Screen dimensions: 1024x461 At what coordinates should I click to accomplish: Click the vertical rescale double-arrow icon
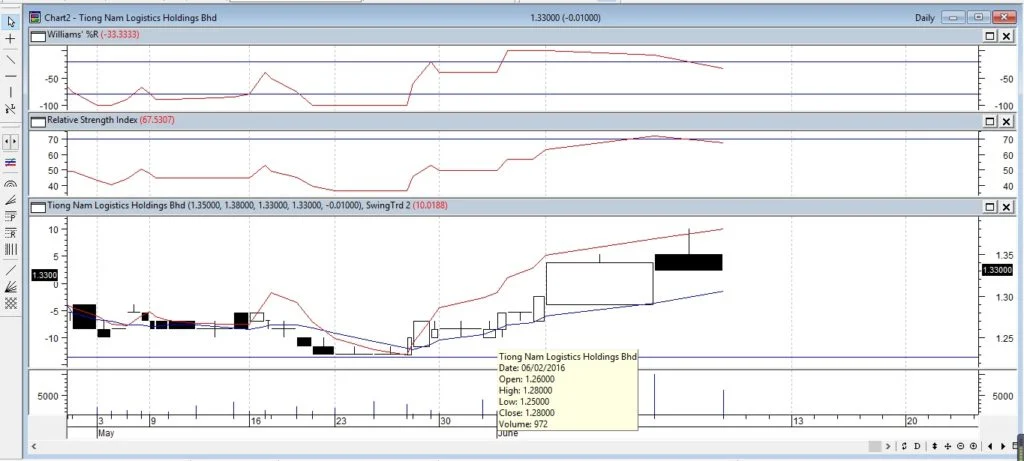[x=935, y=446]
